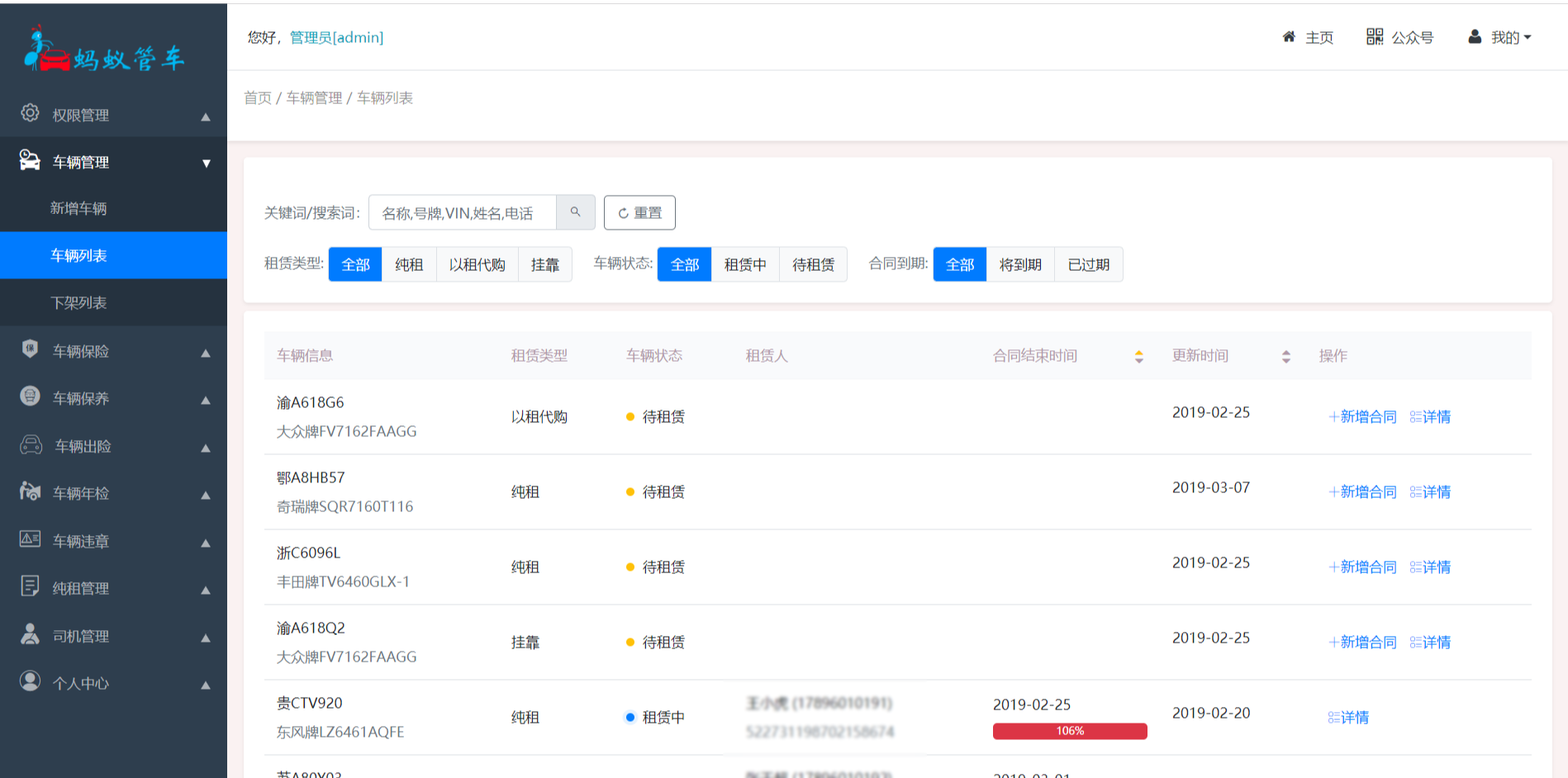Expand the 个人中心 menu
The width and height of the screenshot is (1568, 778).
pyautogui.click(x=113, y=683)
